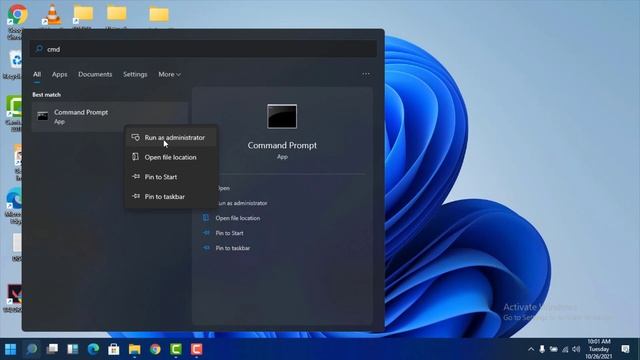Launch Google Chrome from the taskbar

click(155, 349)
